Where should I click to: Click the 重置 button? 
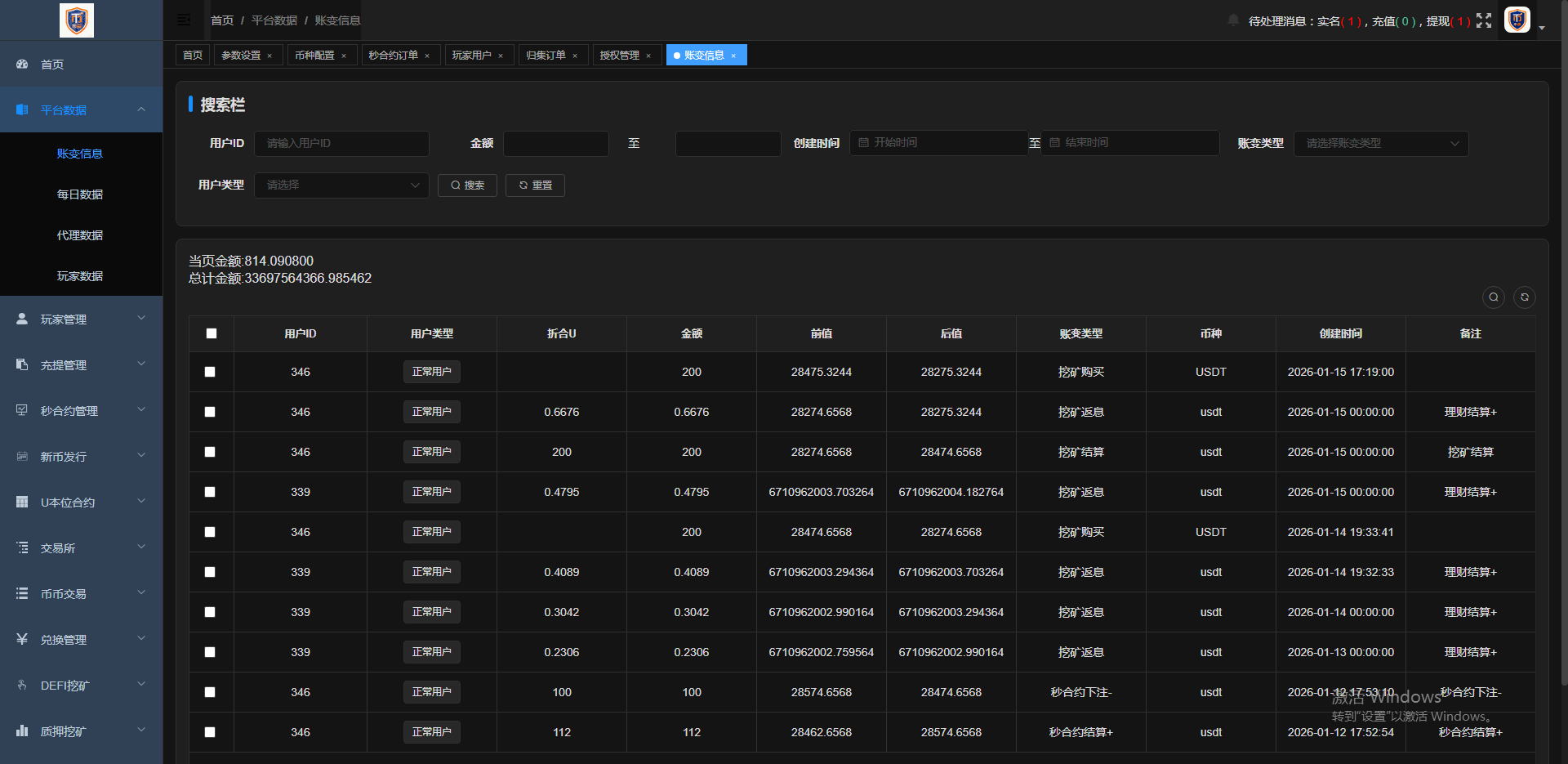click(535, 185)
